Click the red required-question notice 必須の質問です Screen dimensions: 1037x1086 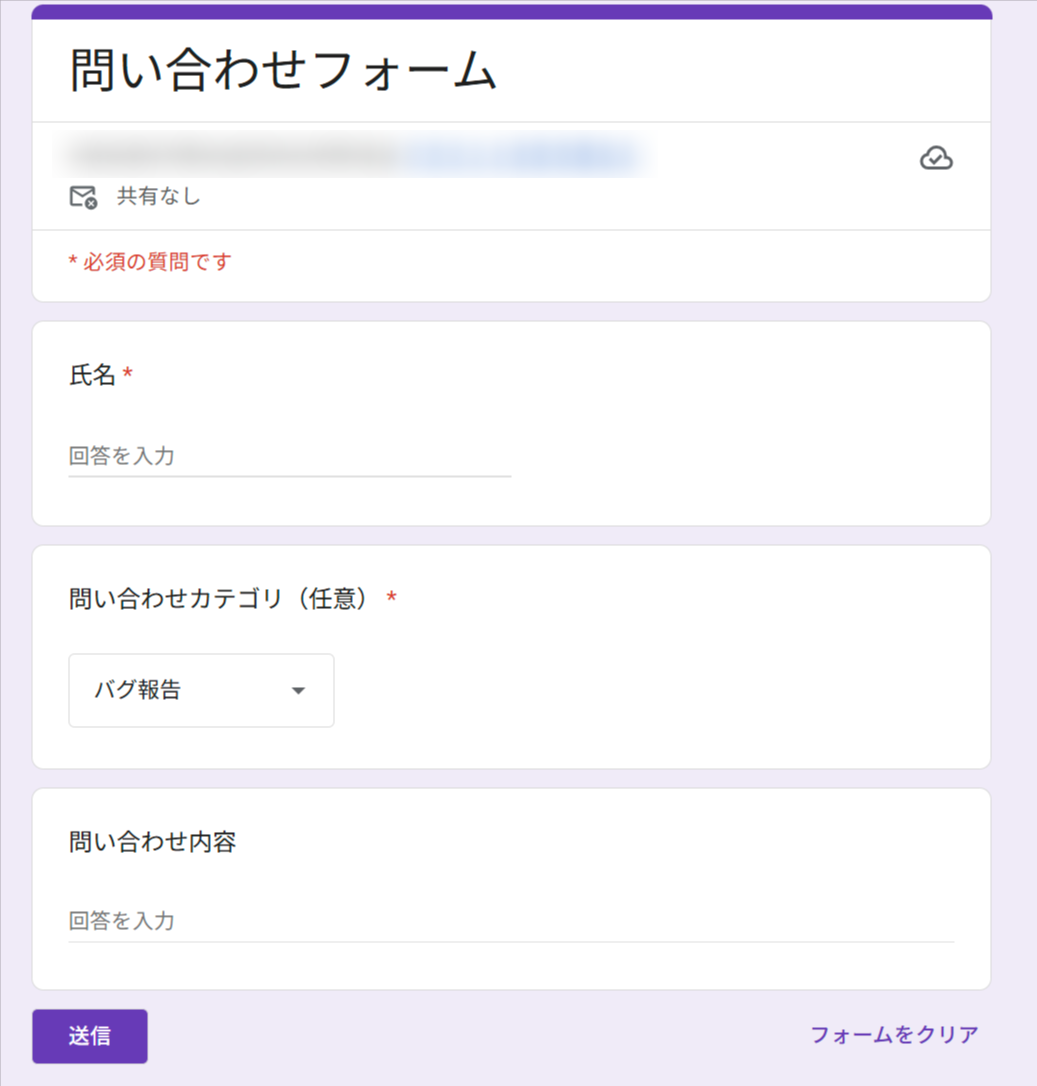tap(150, 261)
